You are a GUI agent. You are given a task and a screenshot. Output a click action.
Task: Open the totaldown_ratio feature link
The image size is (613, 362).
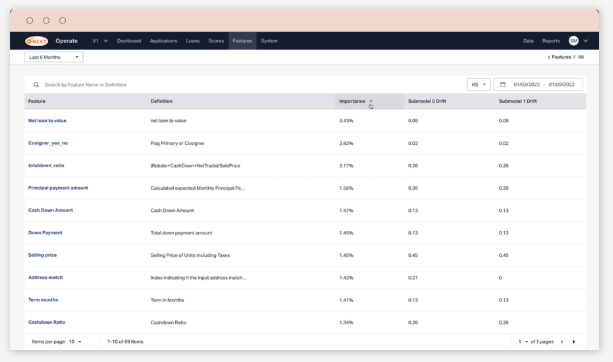[46, 165]
